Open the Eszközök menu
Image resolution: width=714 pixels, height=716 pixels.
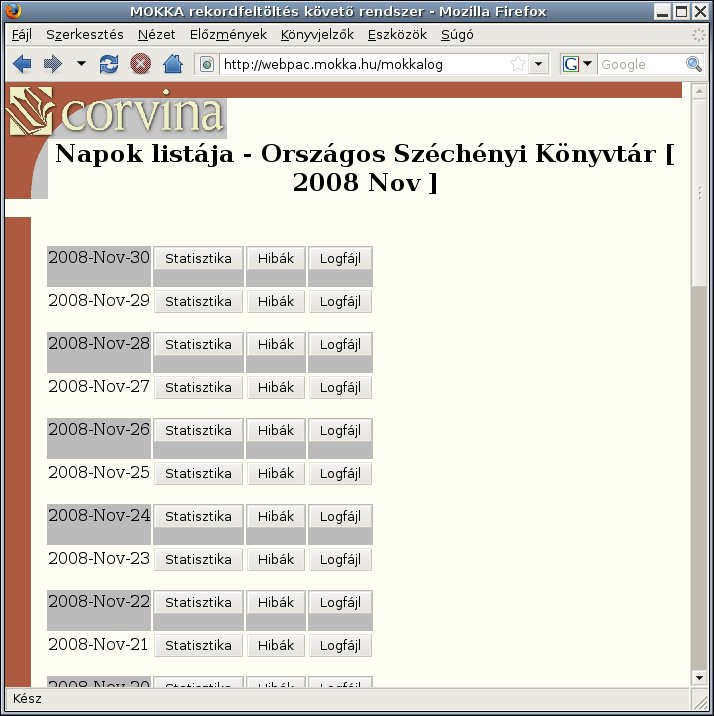[x=397, y=34]
